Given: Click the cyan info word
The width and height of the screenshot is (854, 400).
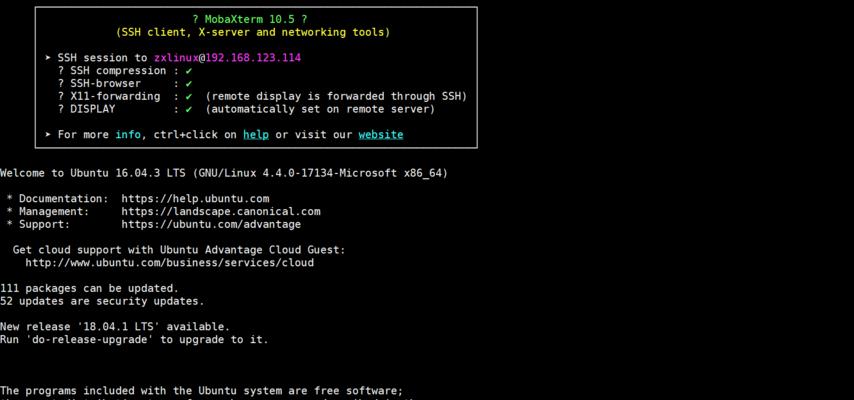Looking at the screenshot, I should (x=128, y=135).
